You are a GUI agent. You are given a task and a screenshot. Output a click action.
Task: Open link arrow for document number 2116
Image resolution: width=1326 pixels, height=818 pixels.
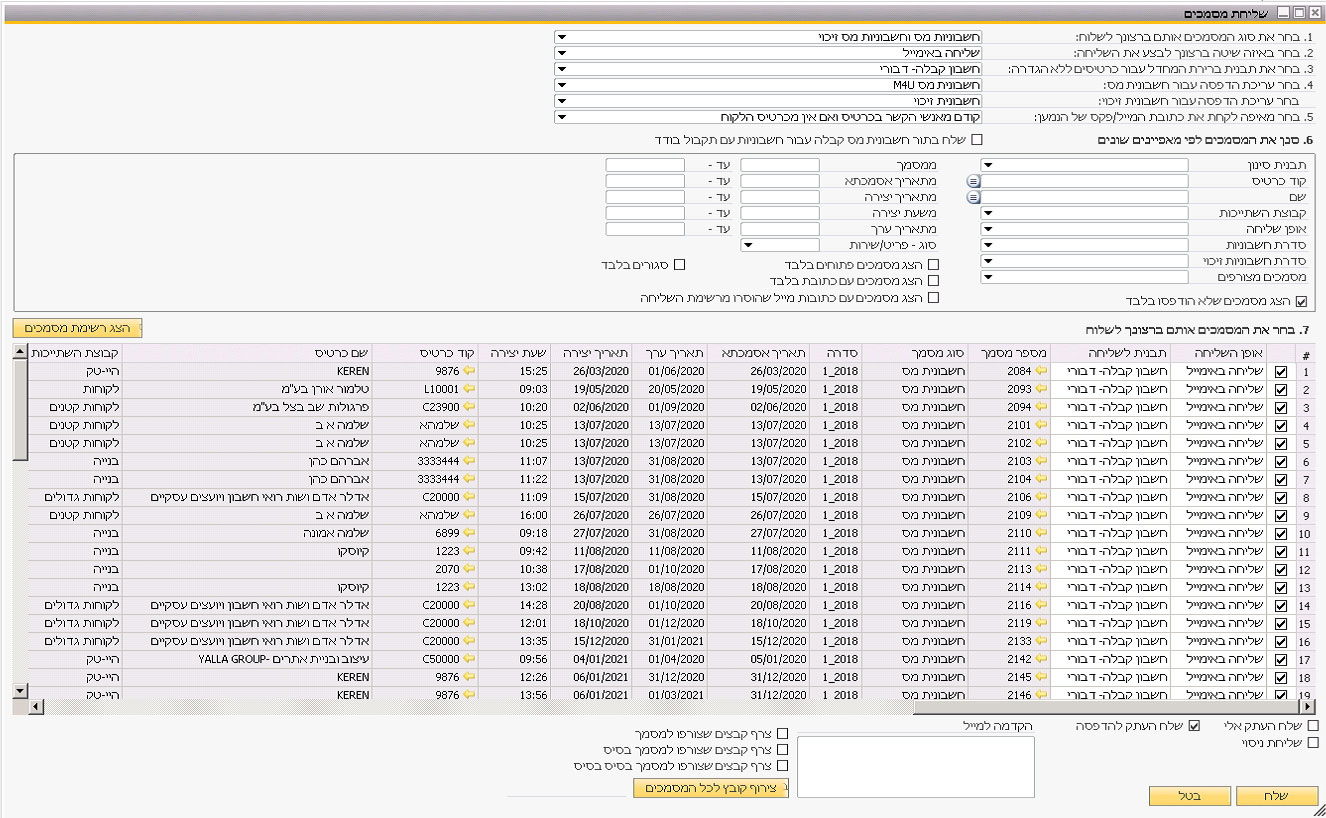pos(1041,605)
